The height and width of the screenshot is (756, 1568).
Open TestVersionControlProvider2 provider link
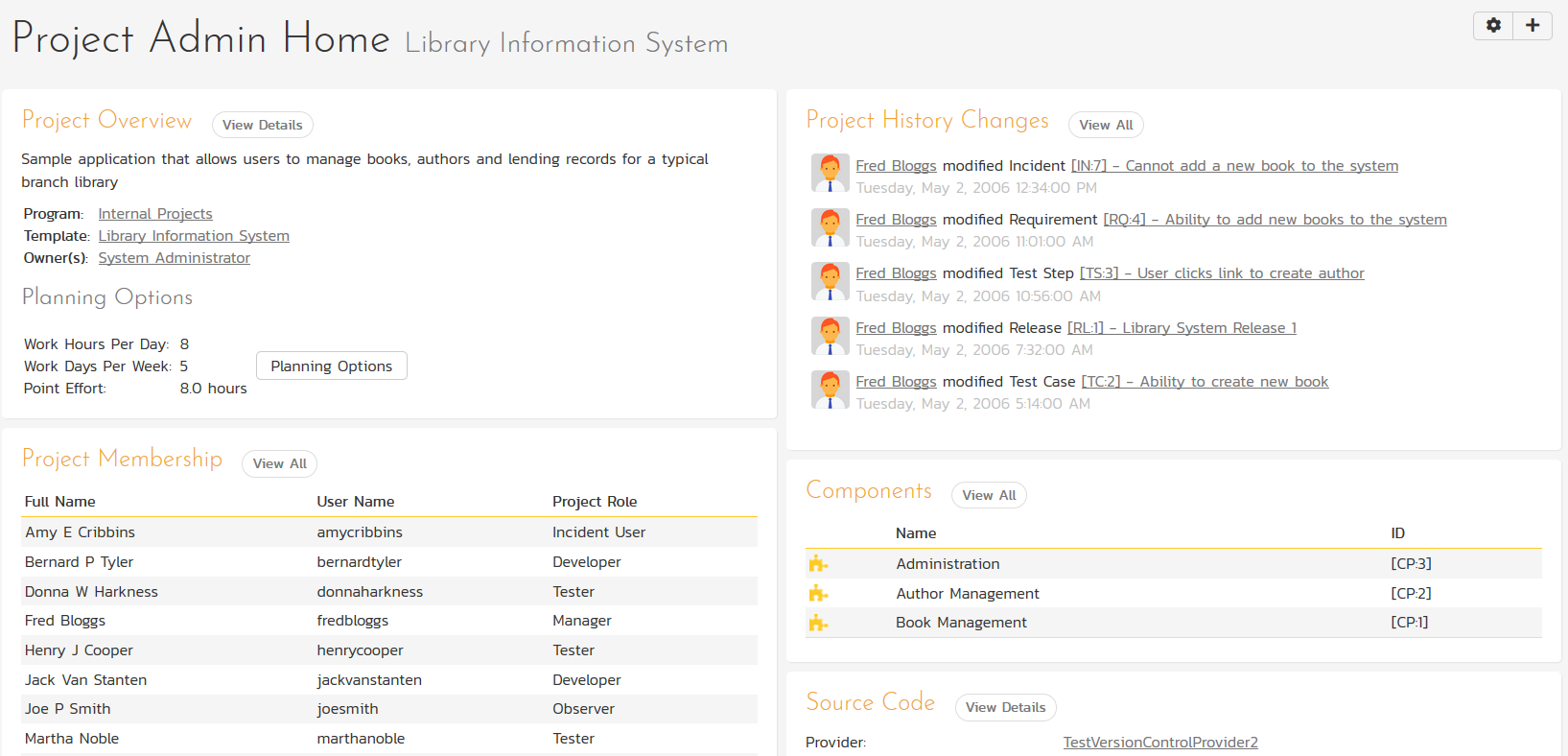click(1160, 743)
